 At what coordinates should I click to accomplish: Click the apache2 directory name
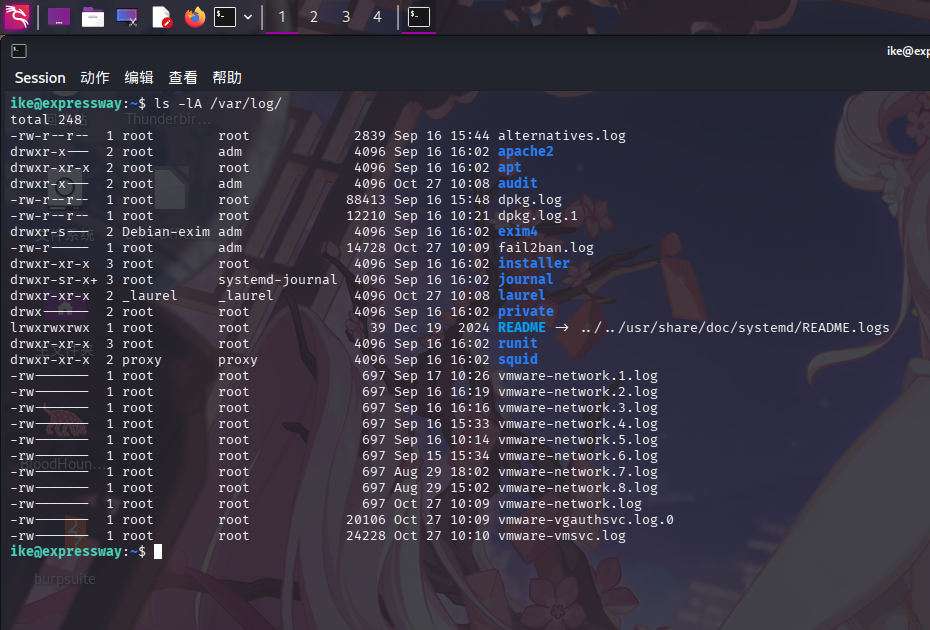525,152
